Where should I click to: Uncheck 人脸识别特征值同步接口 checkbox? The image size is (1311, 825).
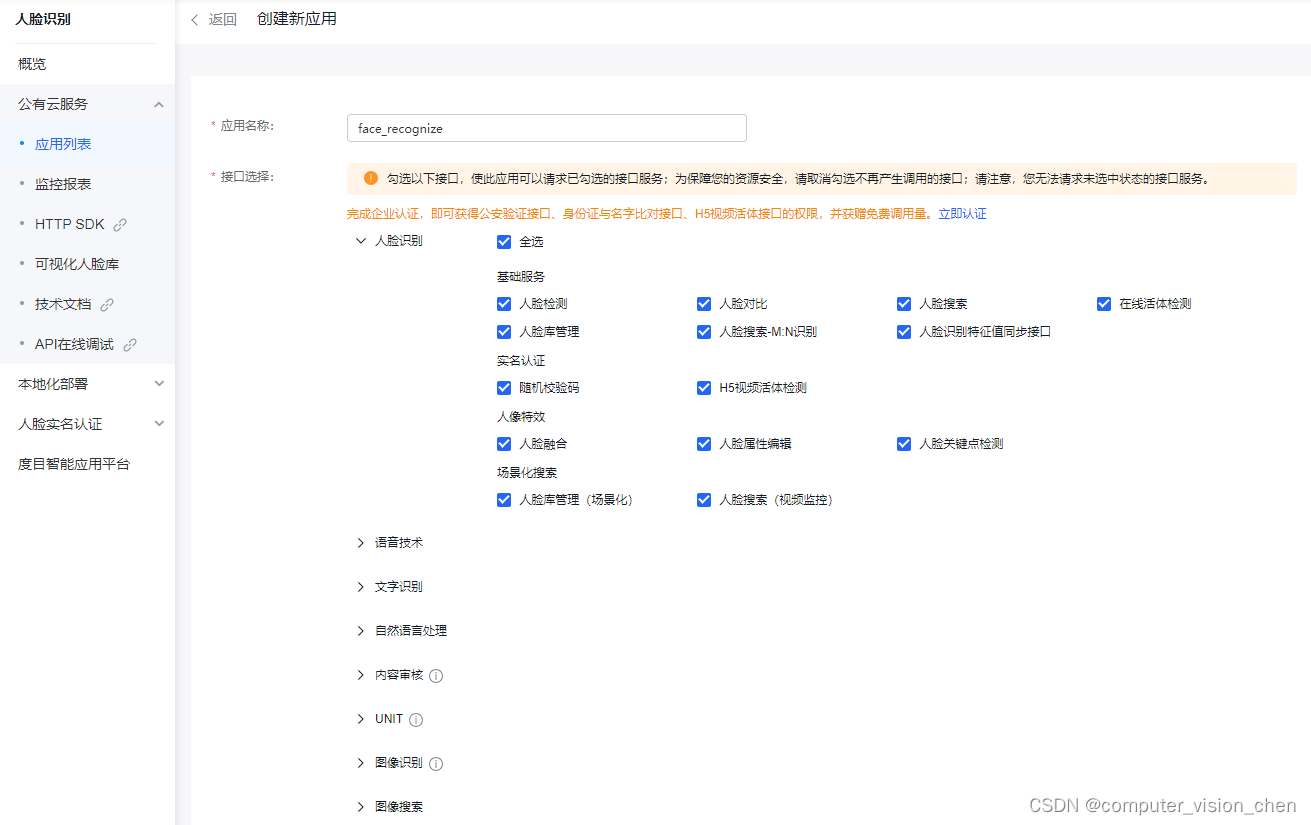(904, 332)
